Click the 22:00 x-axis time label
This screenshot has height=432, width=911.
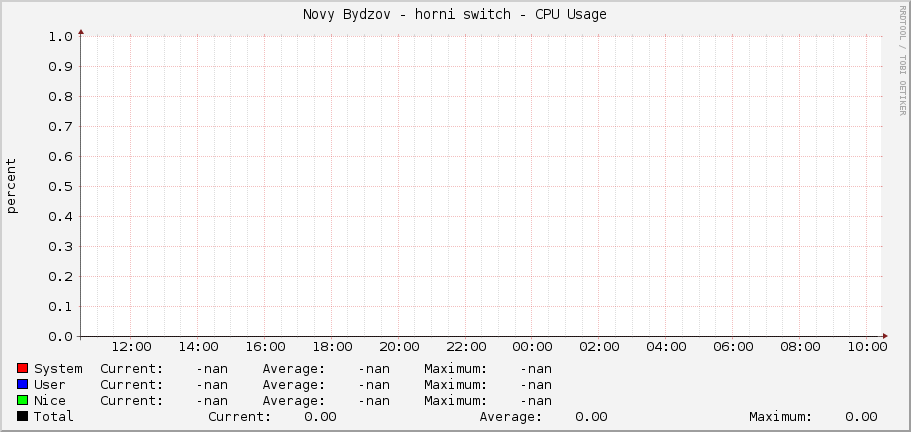click(x=465, y=347)
